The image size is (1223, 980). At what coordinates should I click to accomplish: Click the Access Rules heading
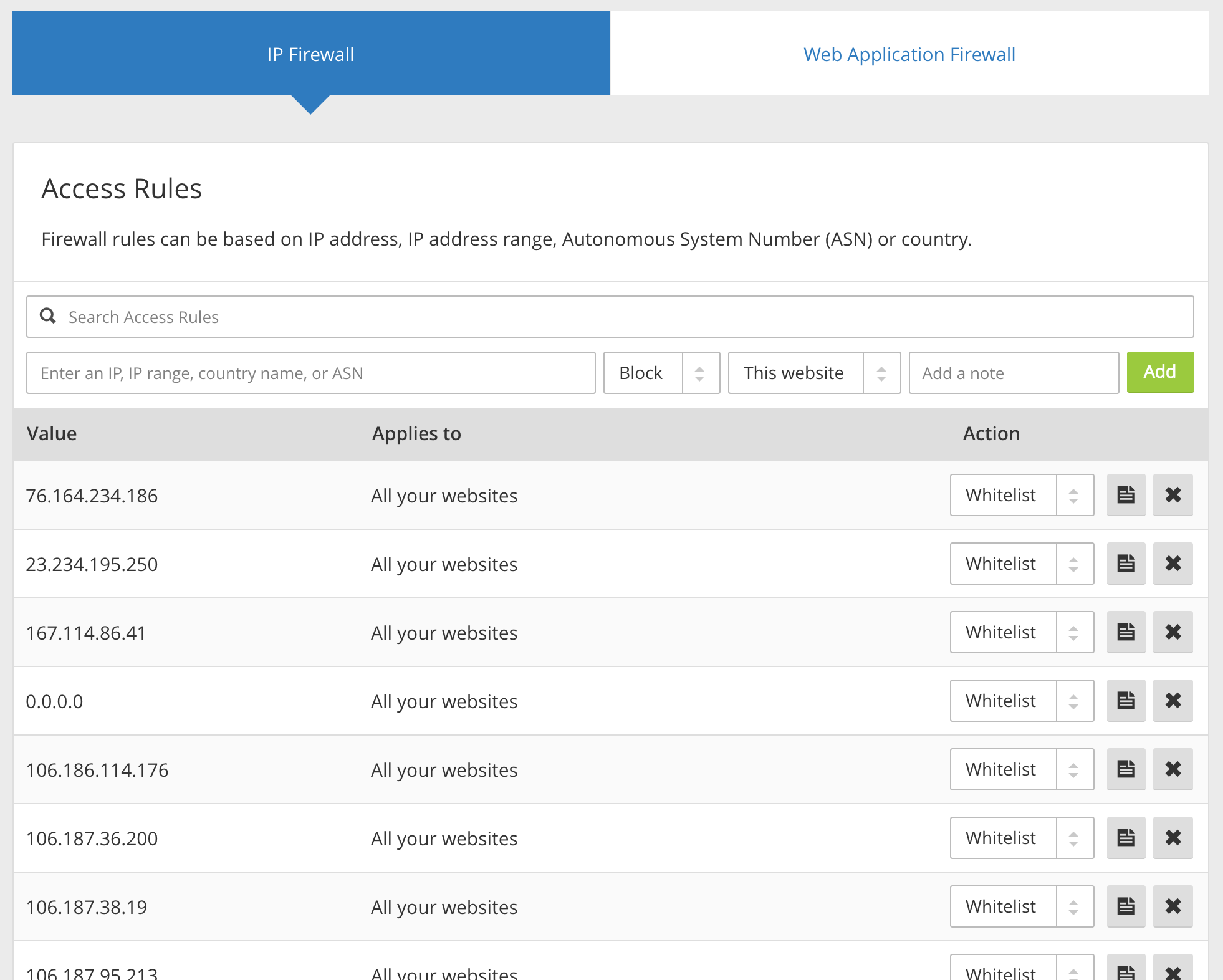coord(122,188)
